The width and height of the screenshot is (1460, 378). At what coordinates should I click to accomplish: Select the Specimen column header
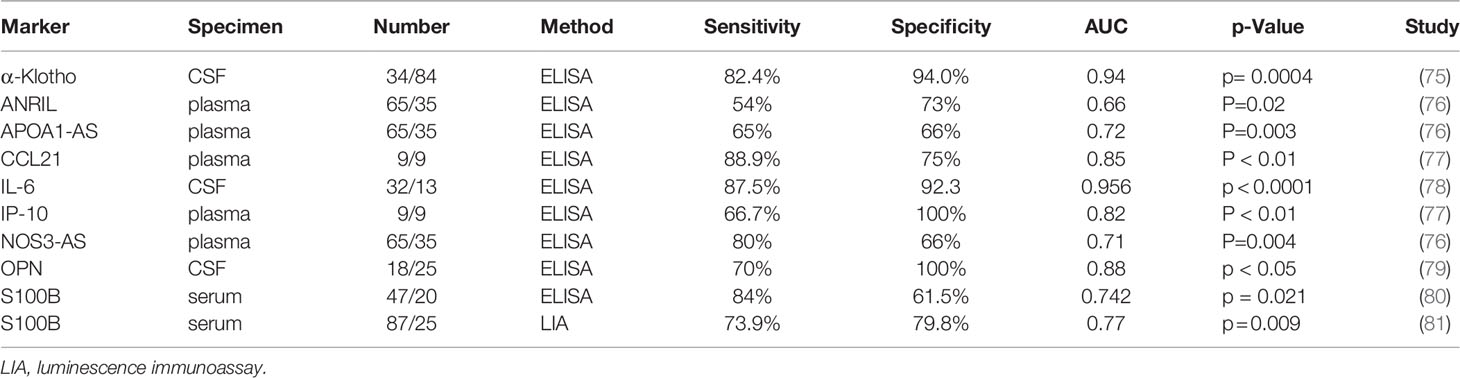(226, 29)
